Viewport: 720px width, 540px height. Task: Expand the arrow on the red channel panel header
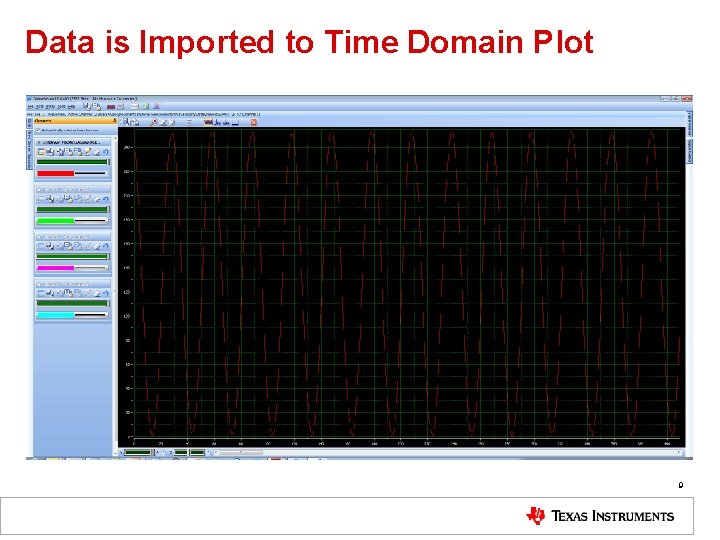tap(39, 142)
